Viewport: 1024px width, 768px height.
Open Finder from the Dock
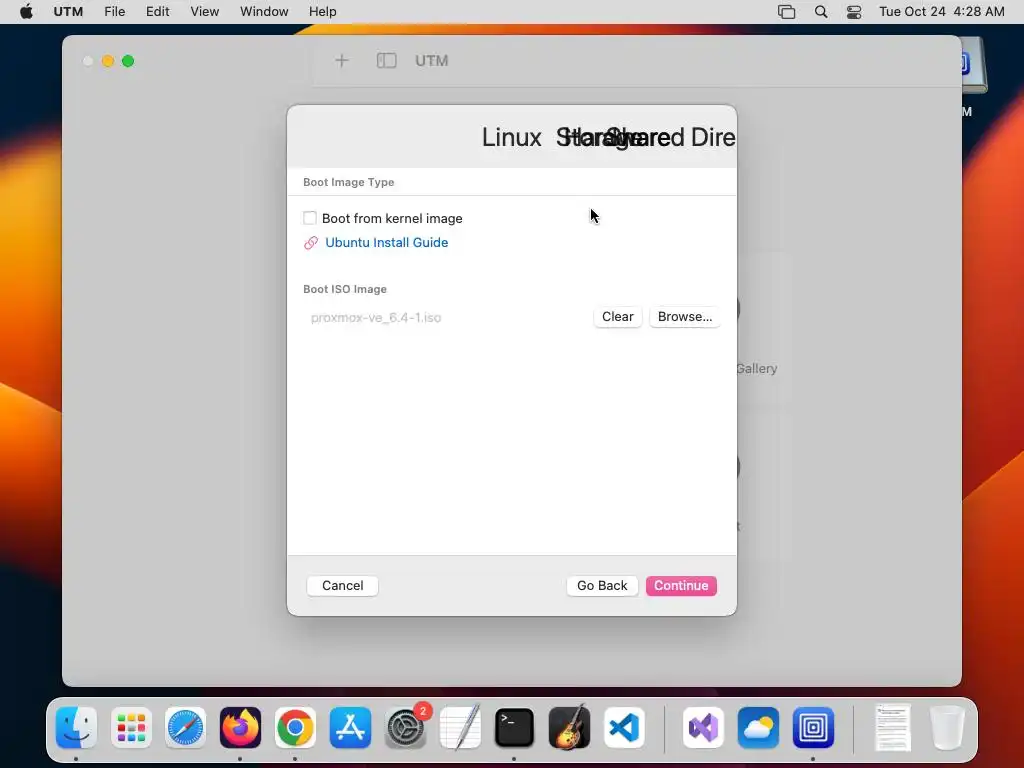pyautogui.click(x=76, y=728)
